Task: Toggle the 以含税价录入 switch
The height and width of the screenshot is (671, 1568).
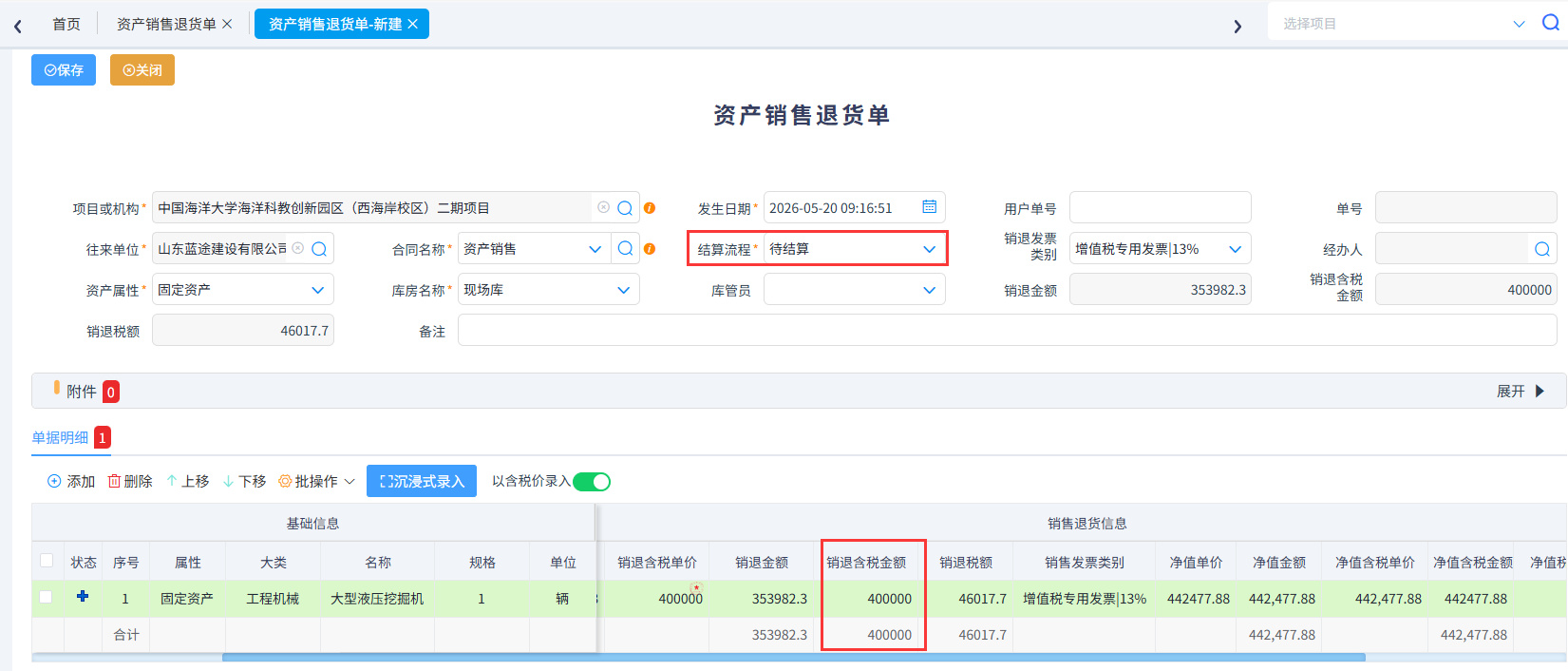Action: pos(592,482)
